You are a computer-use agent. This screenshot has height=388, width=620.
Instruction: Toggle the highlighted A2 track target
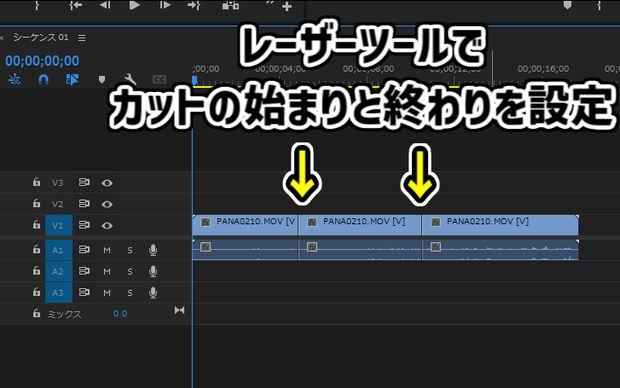(59, 271)
